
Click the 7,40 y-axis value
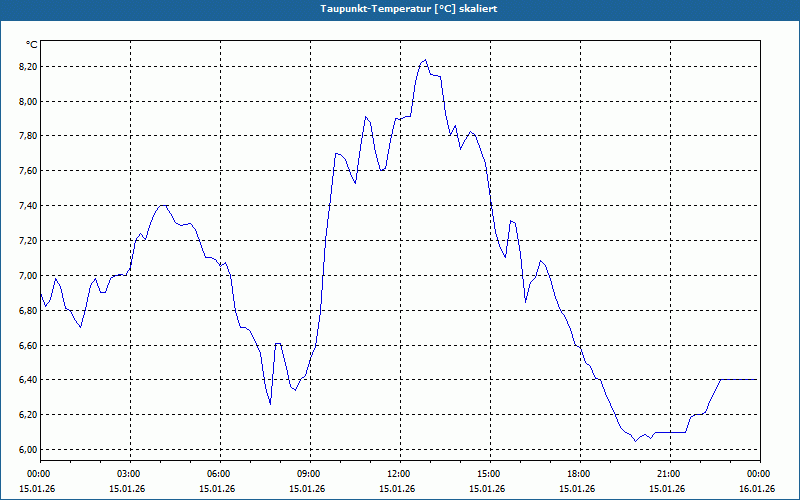pos(29,206)
